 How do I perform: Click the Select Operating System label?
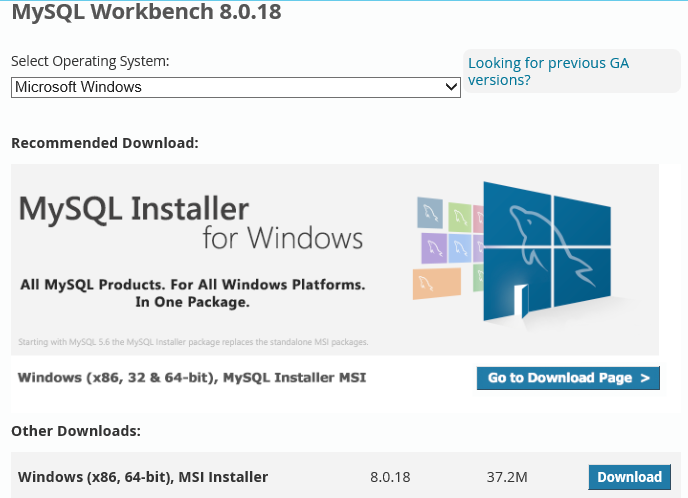coord(90,61)
